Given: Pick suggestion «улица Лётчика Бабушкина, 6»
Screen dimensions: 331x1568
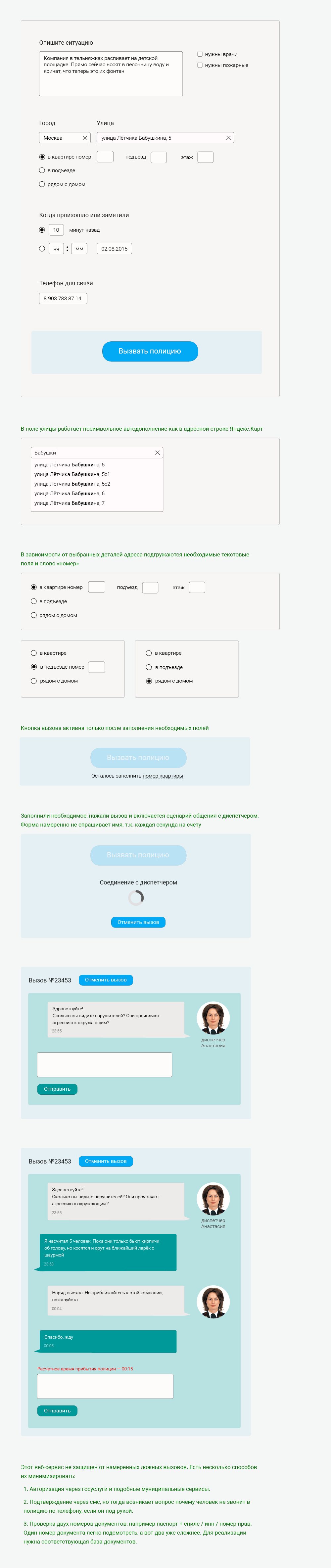Looking at the screenshot, I should pyautogui.click(x=70, y=494).
